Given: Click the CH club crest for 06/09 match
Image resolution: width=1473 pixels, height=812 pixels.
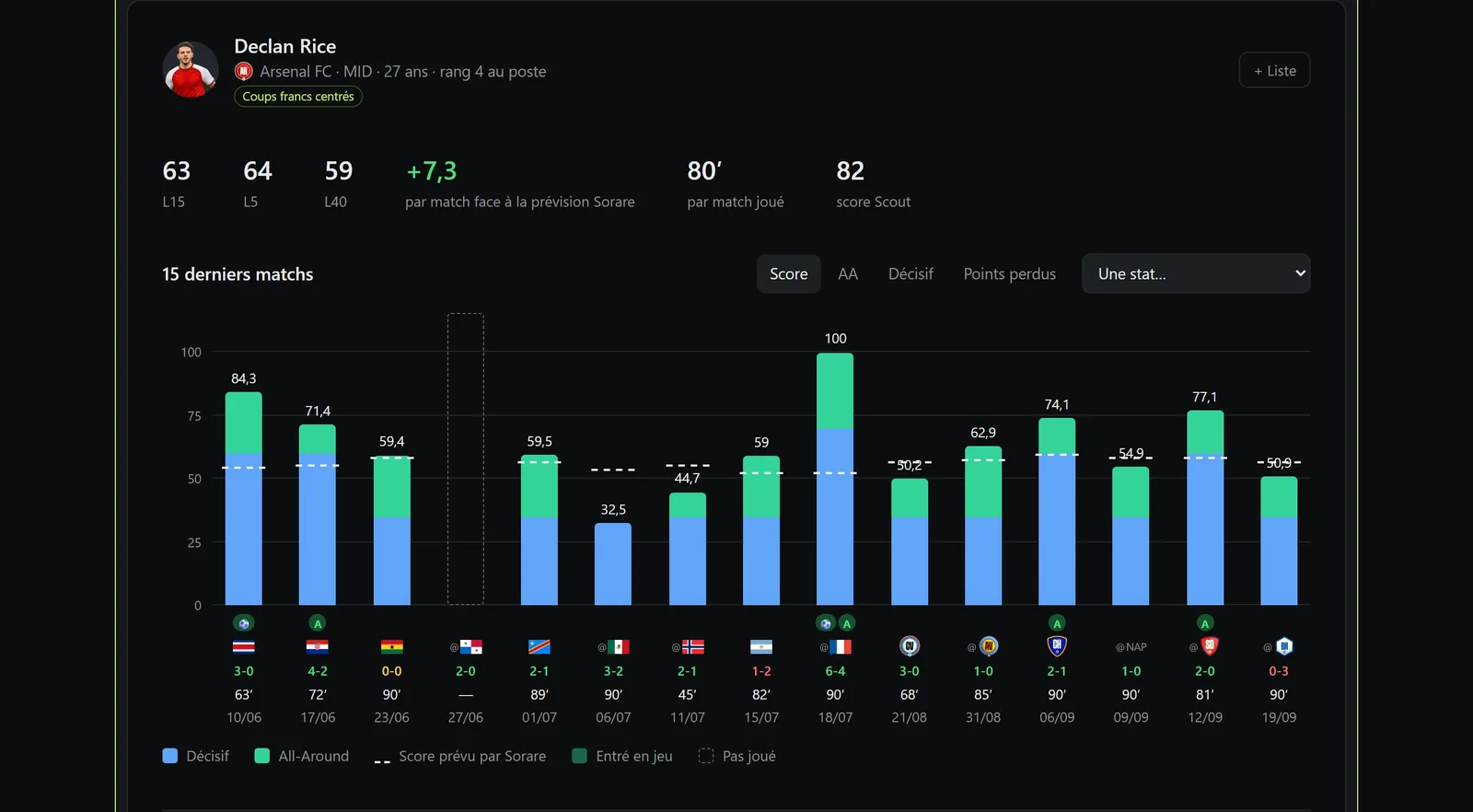Looking at the screenshot, I should click(x=1057, y=646).
